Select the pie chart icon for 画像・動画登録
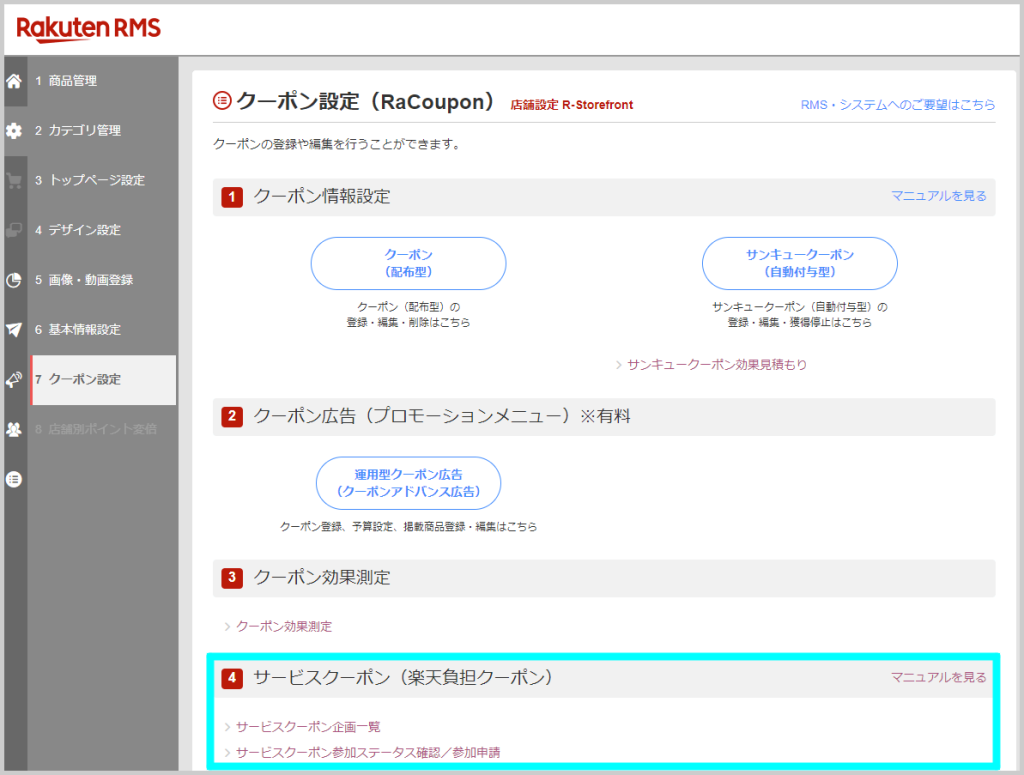This screenshot has width=1024, height=775. pyautogui.click(x=14, y=280)
